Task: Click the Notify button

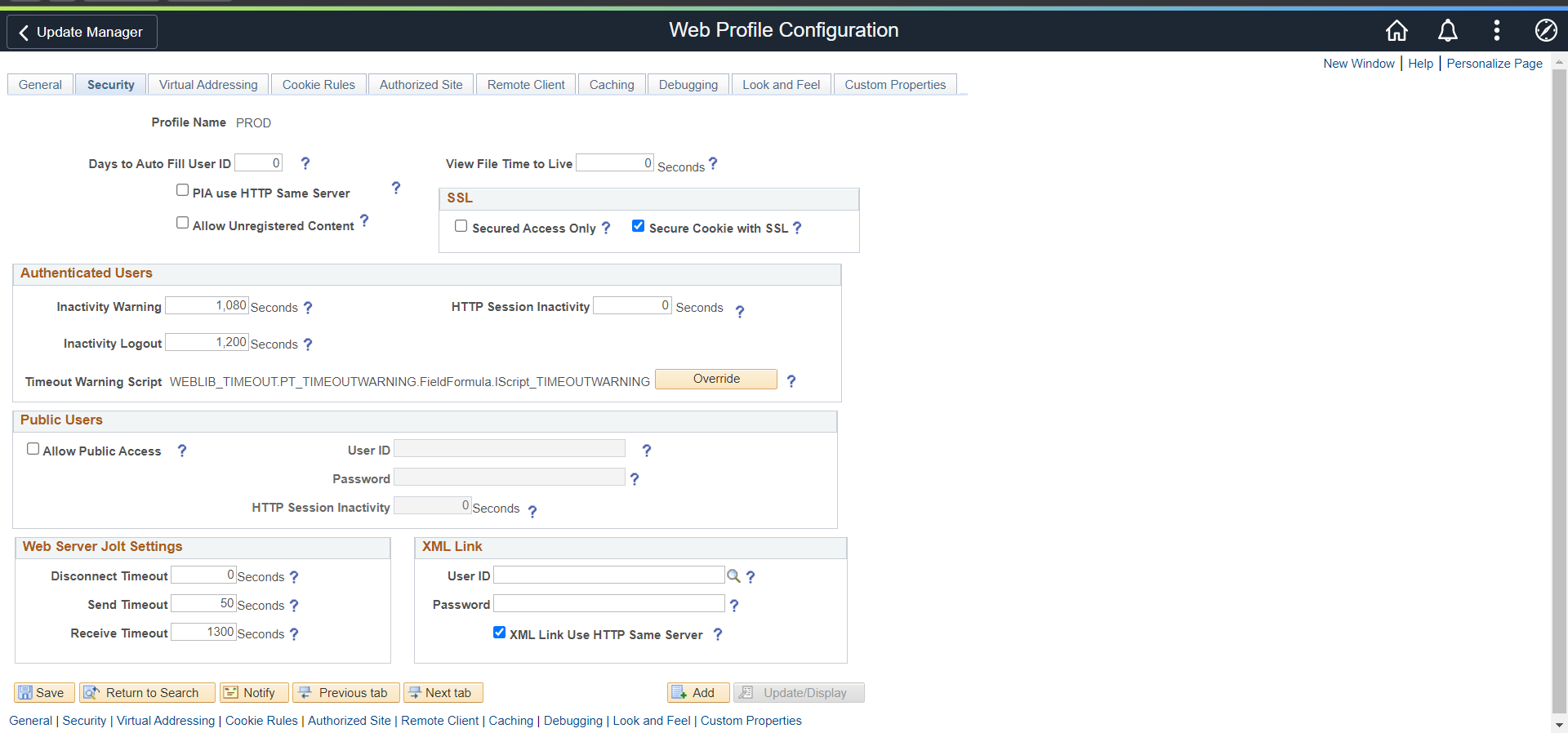Action: point(254,692)
